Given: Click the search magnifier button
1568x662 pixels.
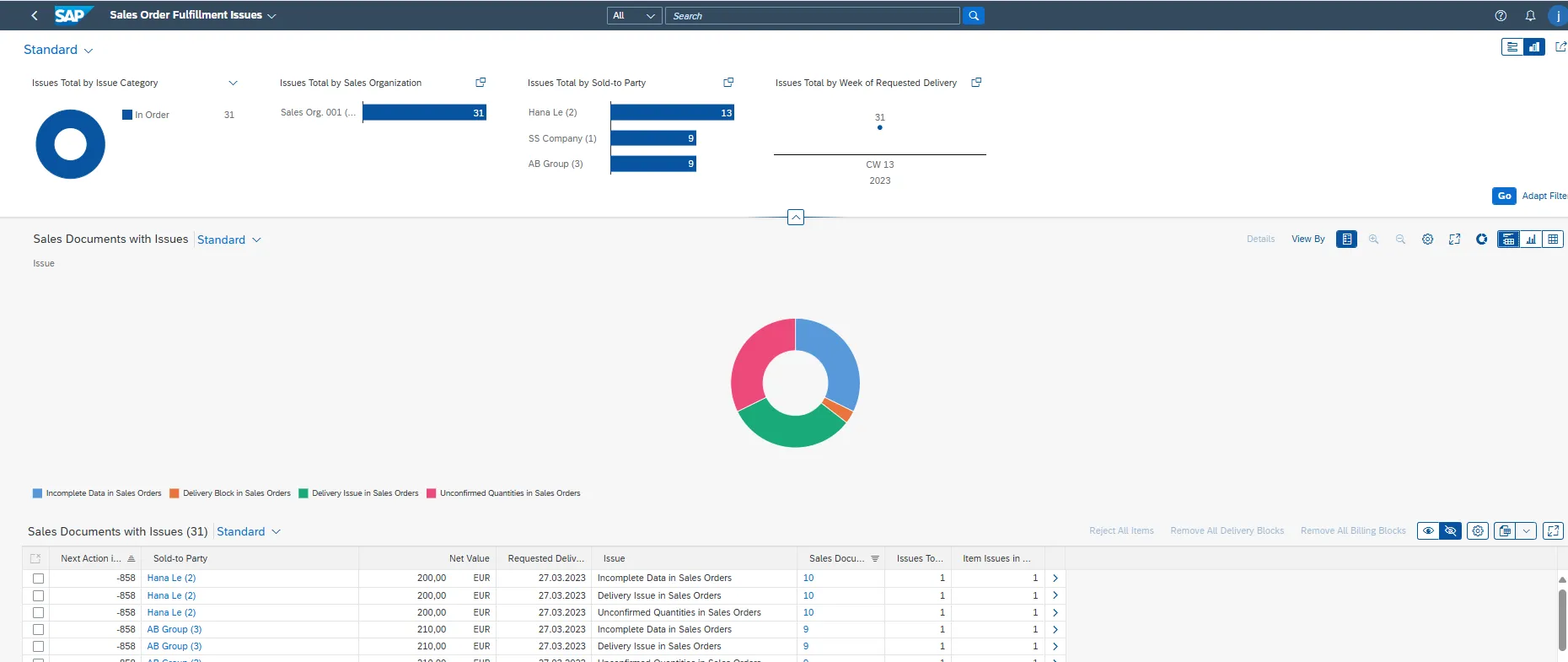Looking at the screenshot, I should (x=974, y=15).
